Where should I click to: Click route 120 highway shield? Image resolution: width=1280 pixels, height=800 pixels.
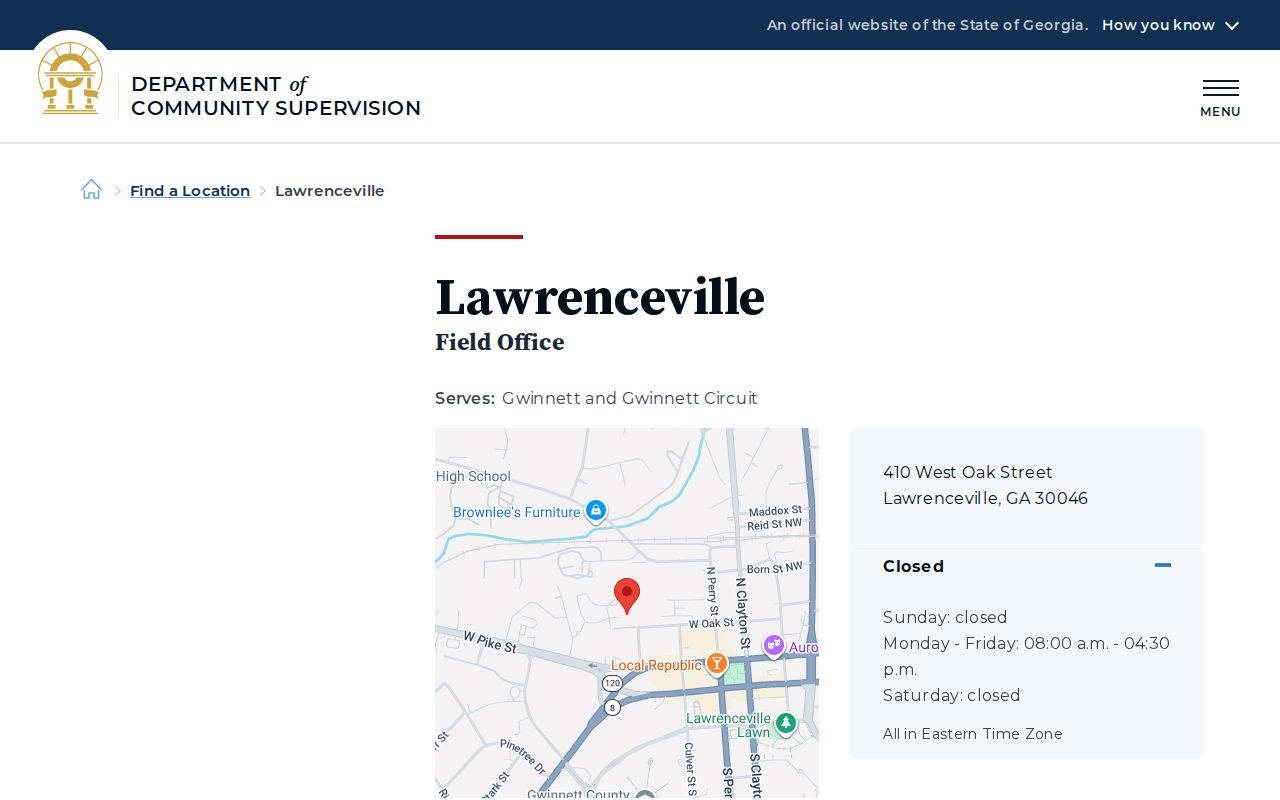coord(612,683)
